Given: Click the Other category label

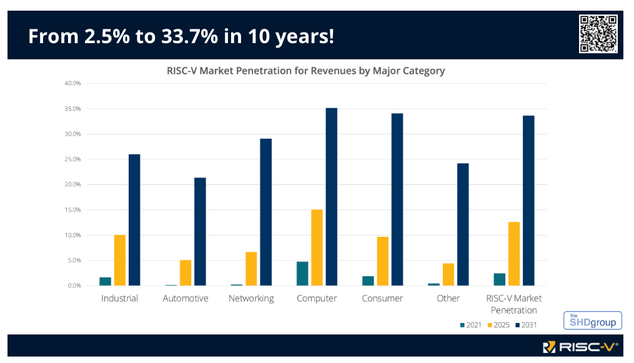Looking at the screenshot, I should (448, 298).
